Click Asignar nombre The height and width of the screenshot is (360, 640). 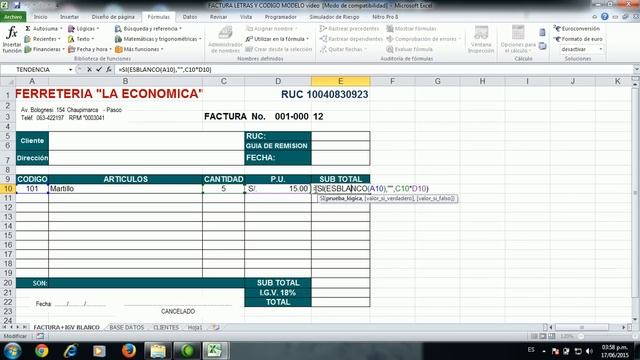tap(272, 29)
